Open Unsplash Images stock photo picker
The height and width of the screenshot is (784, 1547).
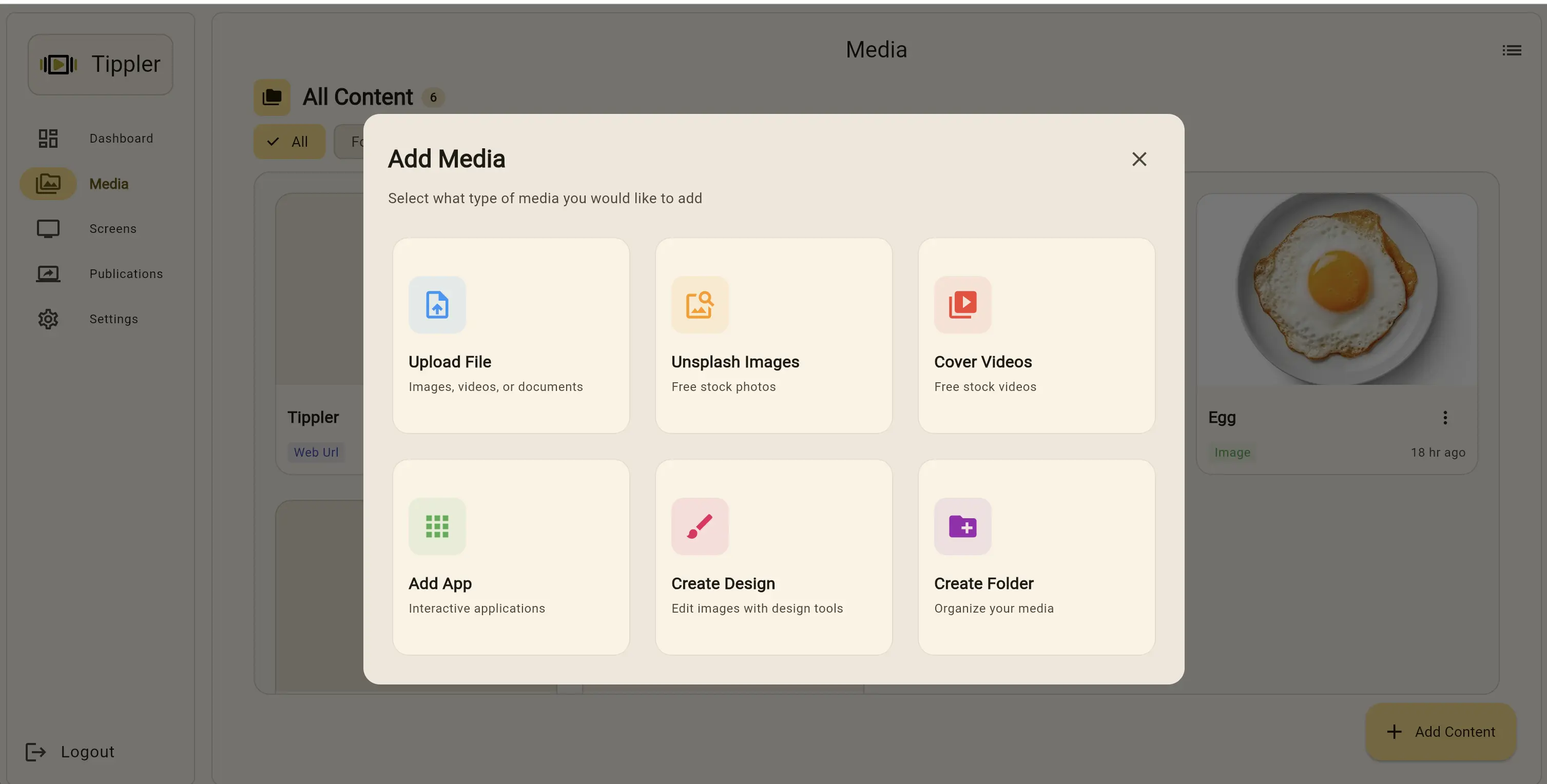773,335
